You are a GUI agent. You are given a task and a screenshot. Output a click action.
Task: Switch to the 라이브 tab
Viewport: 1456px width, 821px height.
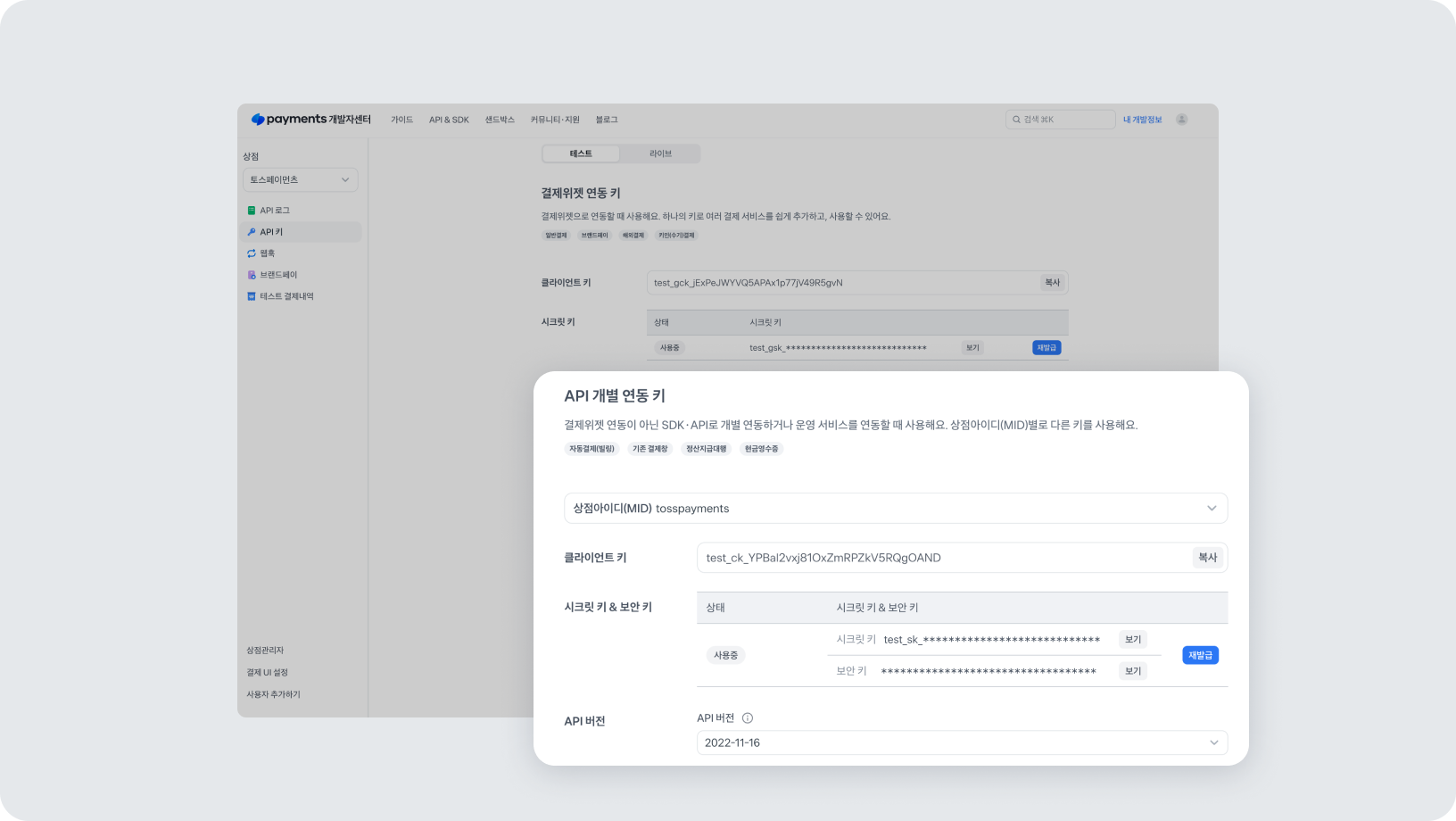[x=660, y=153]
